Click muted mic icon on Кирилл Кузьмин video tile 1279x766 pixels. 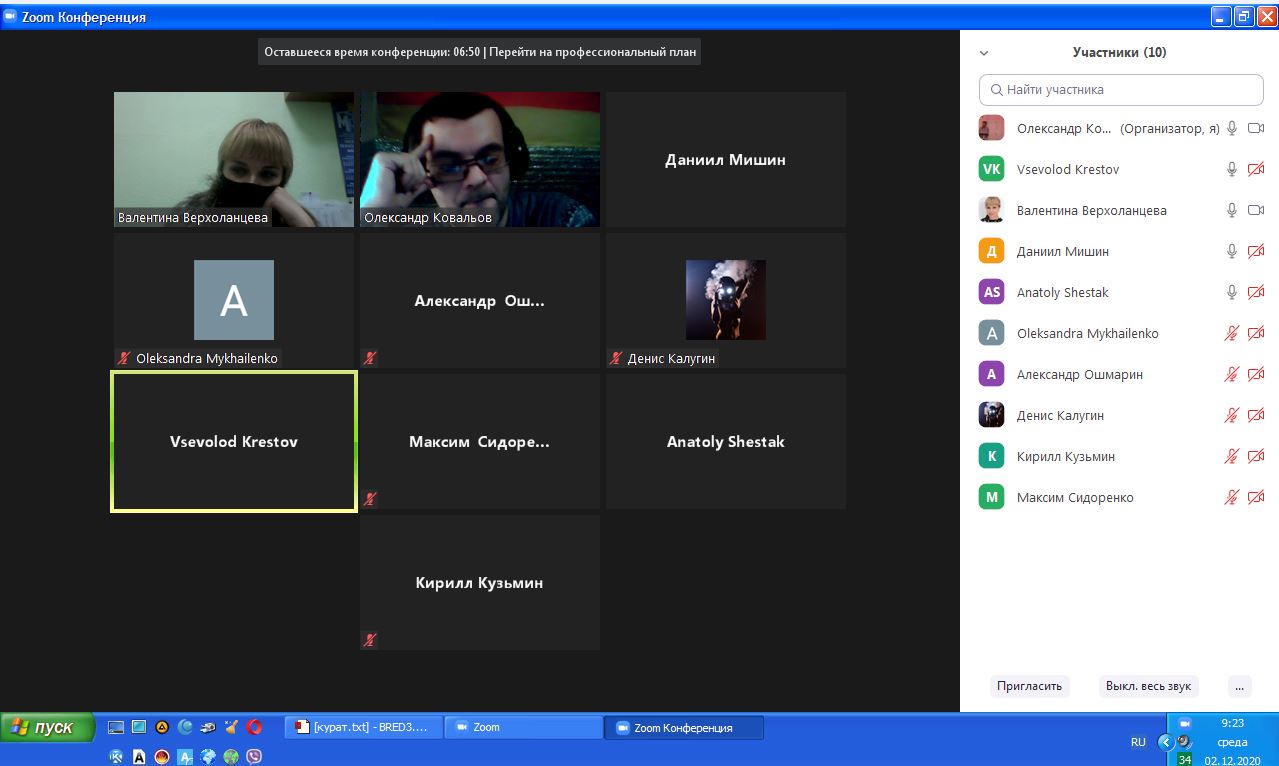371,639
